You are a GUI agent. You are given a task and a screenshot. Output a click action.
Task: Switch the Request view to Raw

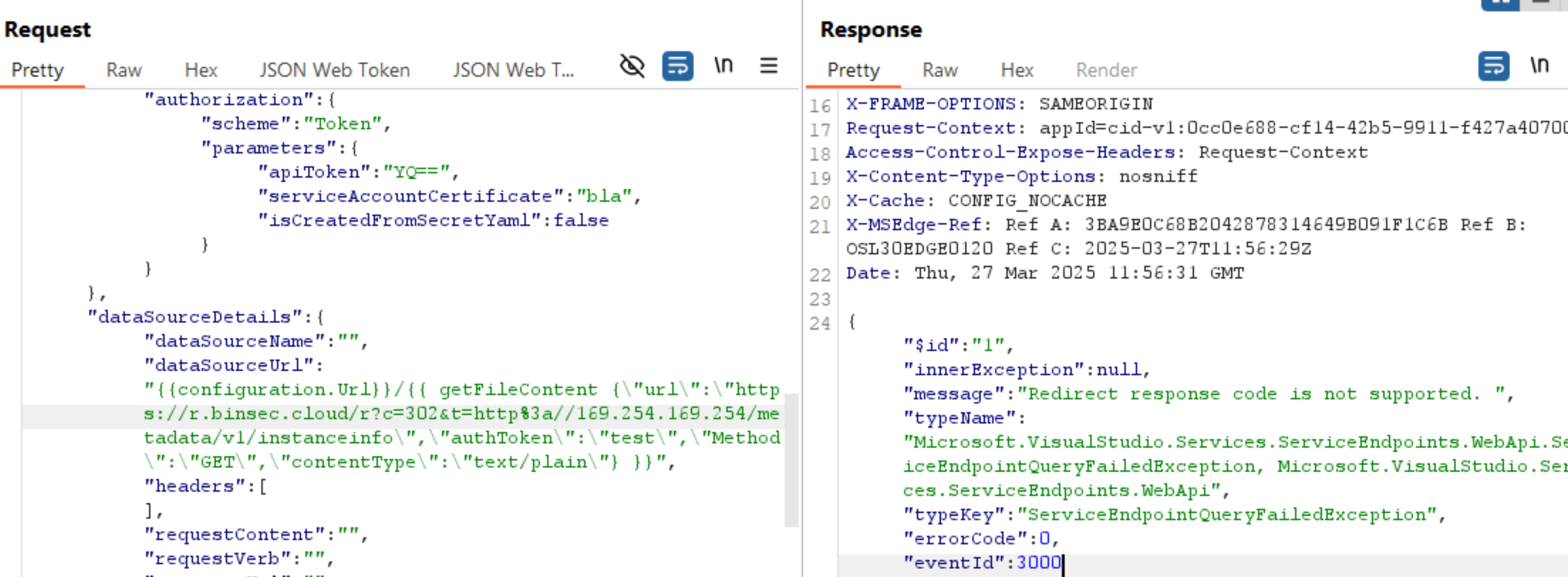point(123,69)
